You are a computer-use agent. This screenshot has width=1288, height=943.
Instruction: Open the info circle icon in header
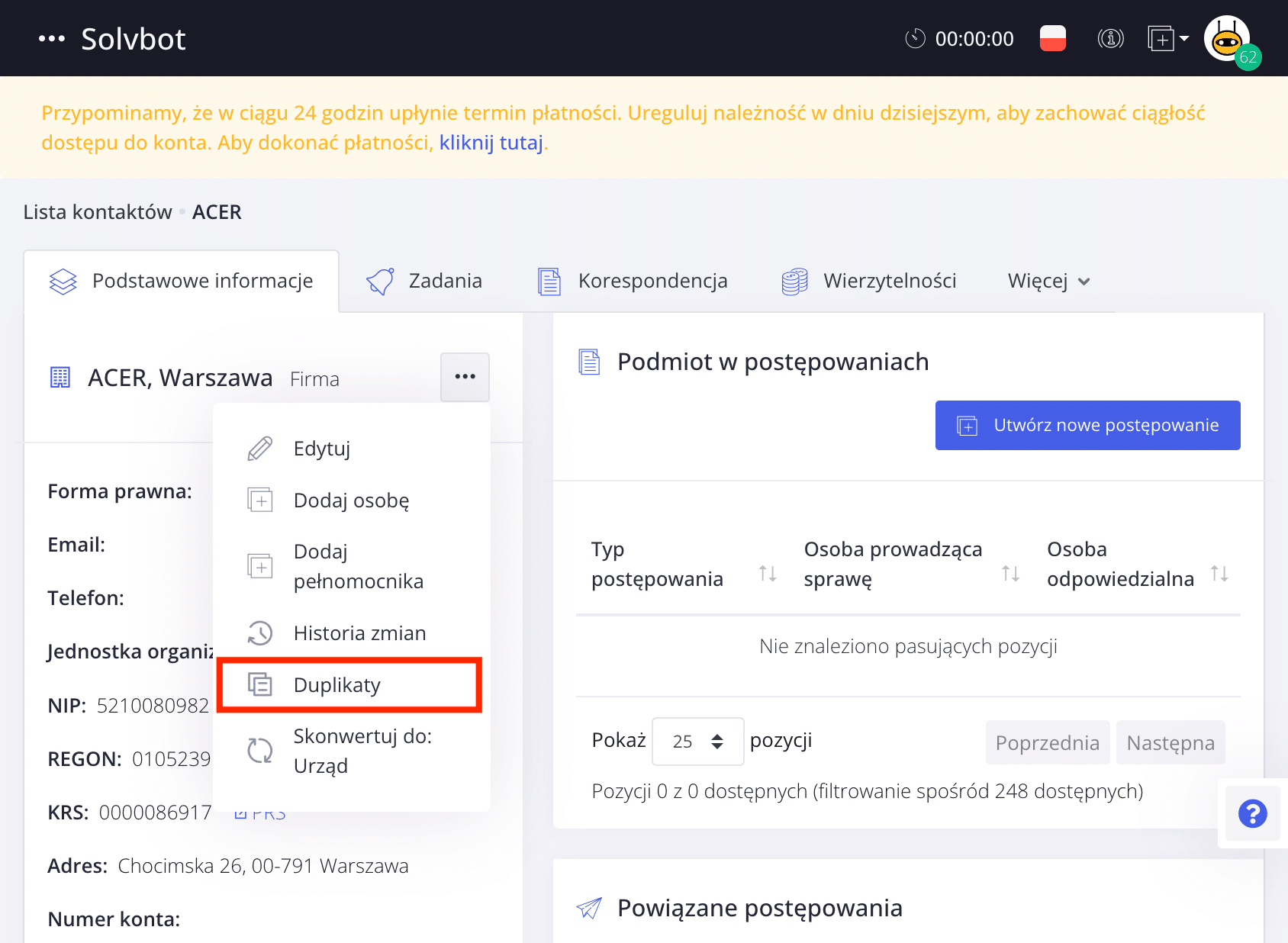1111,38
